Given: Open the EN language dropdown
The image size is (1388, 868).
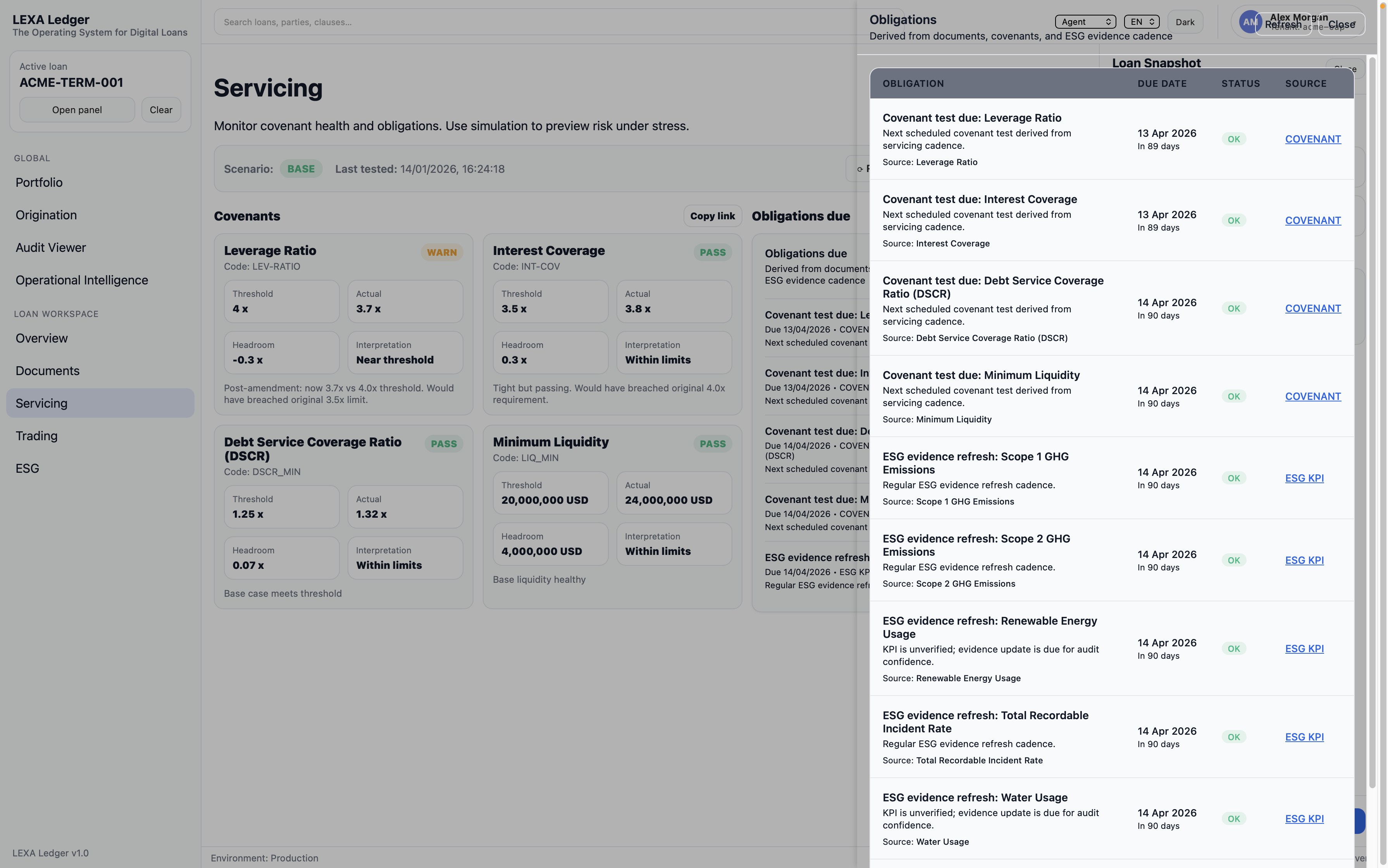Looking at the screenshot, I should tap(1141, 22).
